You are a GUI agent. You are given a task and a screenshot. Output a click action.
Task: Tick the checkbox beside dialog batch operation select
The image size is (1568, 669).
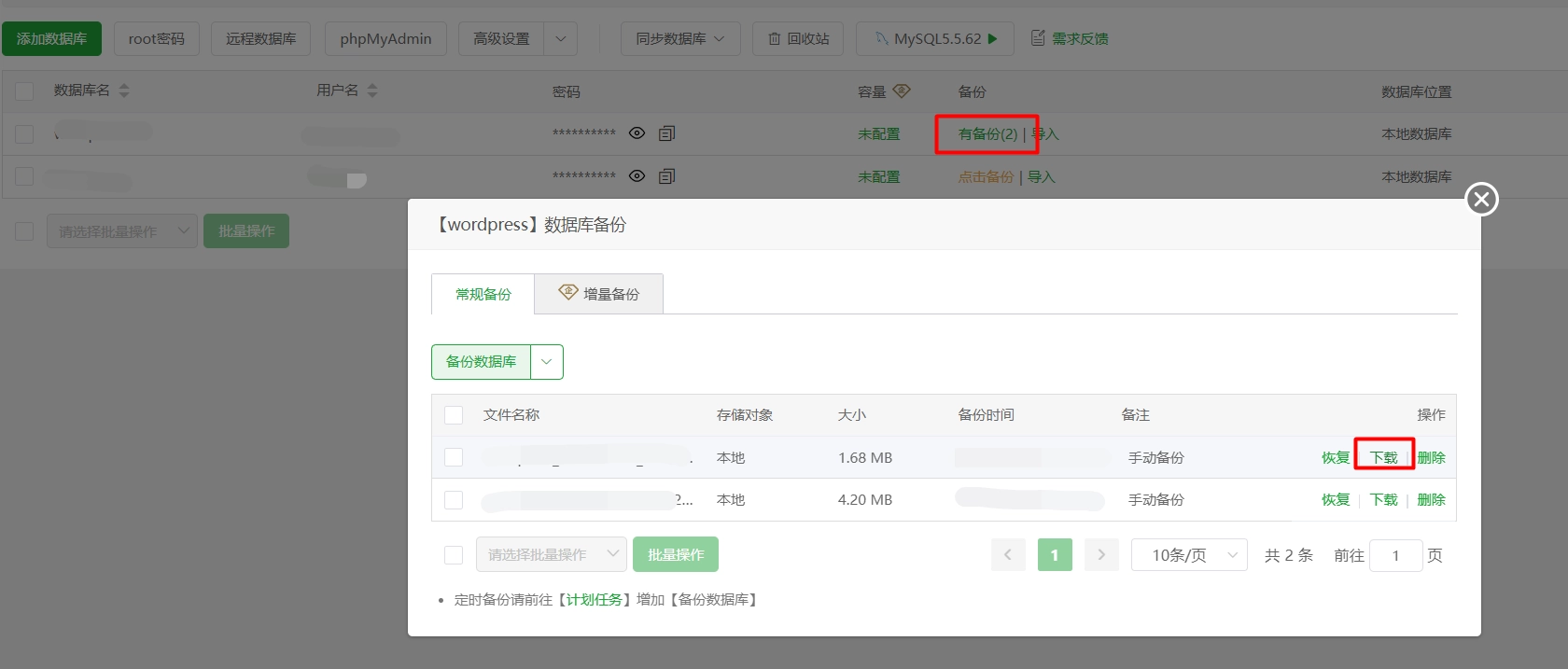coord(454,554)
